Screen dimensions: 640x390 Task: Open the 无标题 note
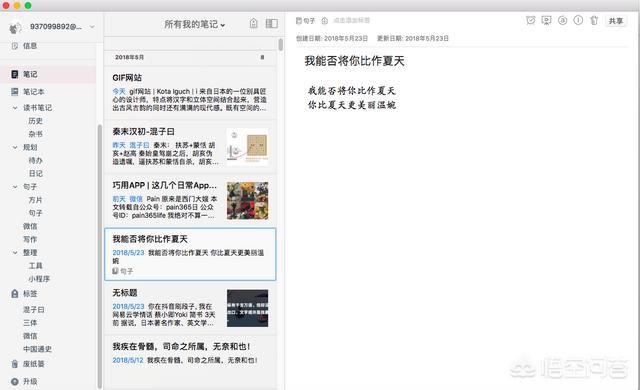coord(190,308)
